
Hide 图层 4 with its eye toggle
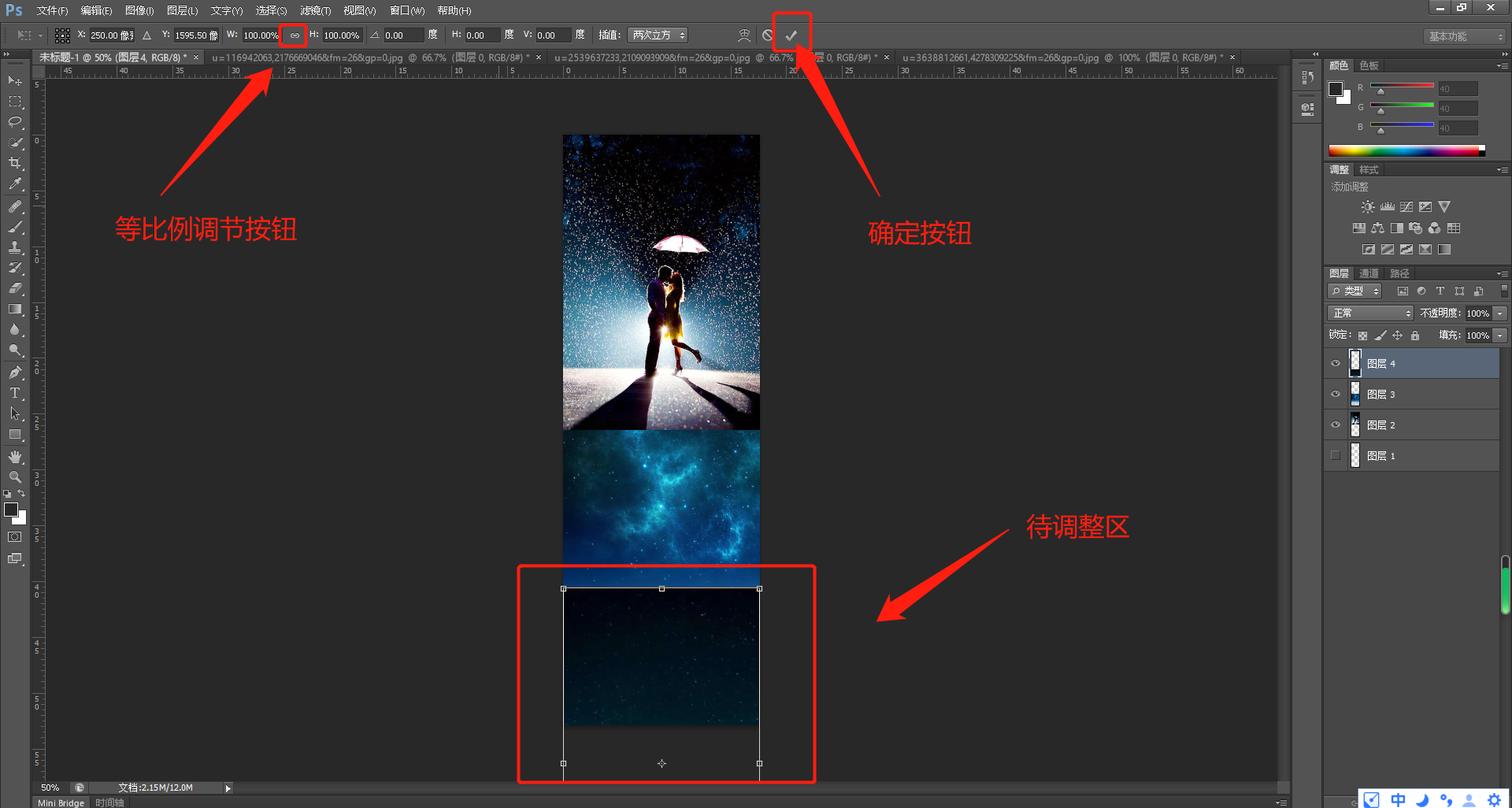1335,363
